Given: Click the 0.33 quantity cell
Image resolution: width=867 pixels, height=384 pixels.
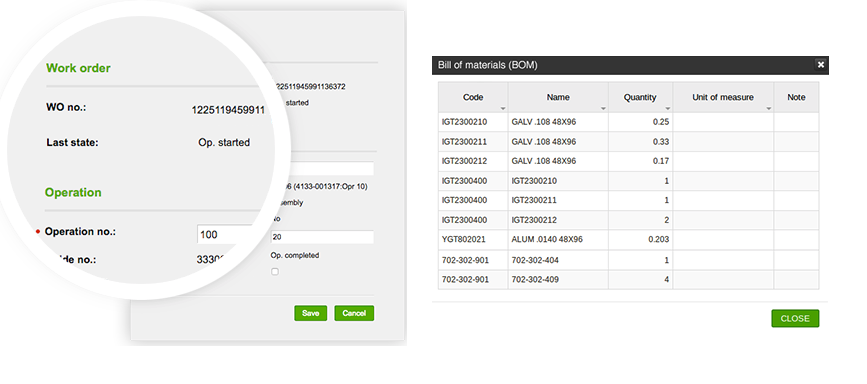Looking at the screenshot, I should 641,142.
